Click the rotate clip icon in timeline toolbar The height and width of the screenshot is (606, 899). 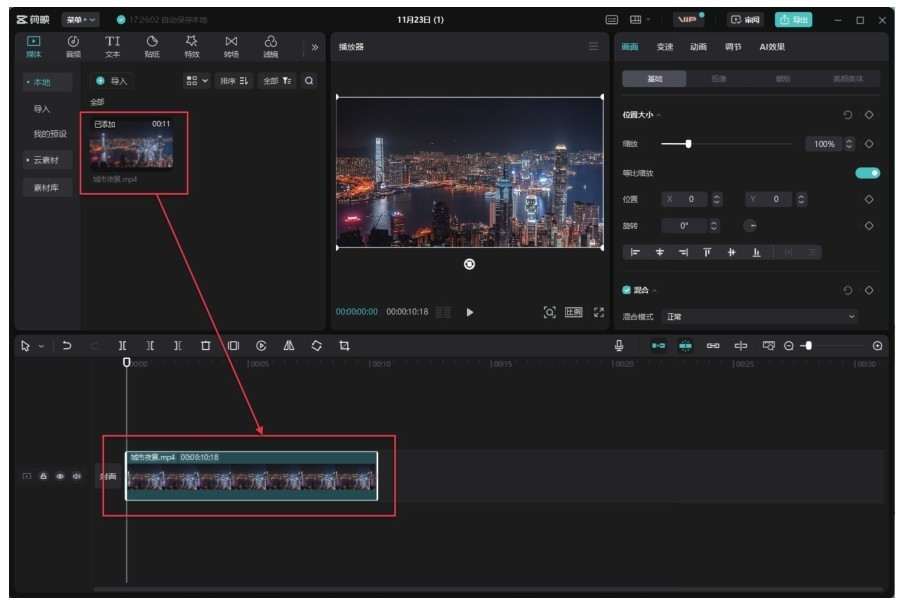pyautogui.click(x=316, y=346)
